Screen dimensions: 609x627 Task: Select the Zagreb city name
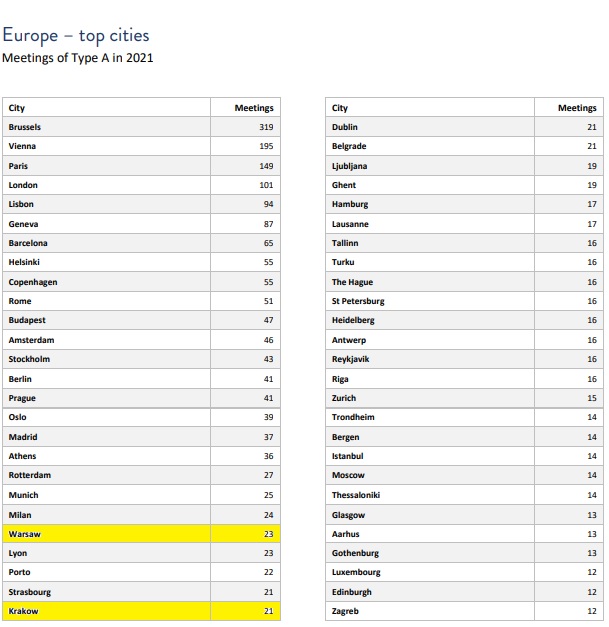pyautogui.click(x=345, y=611)
